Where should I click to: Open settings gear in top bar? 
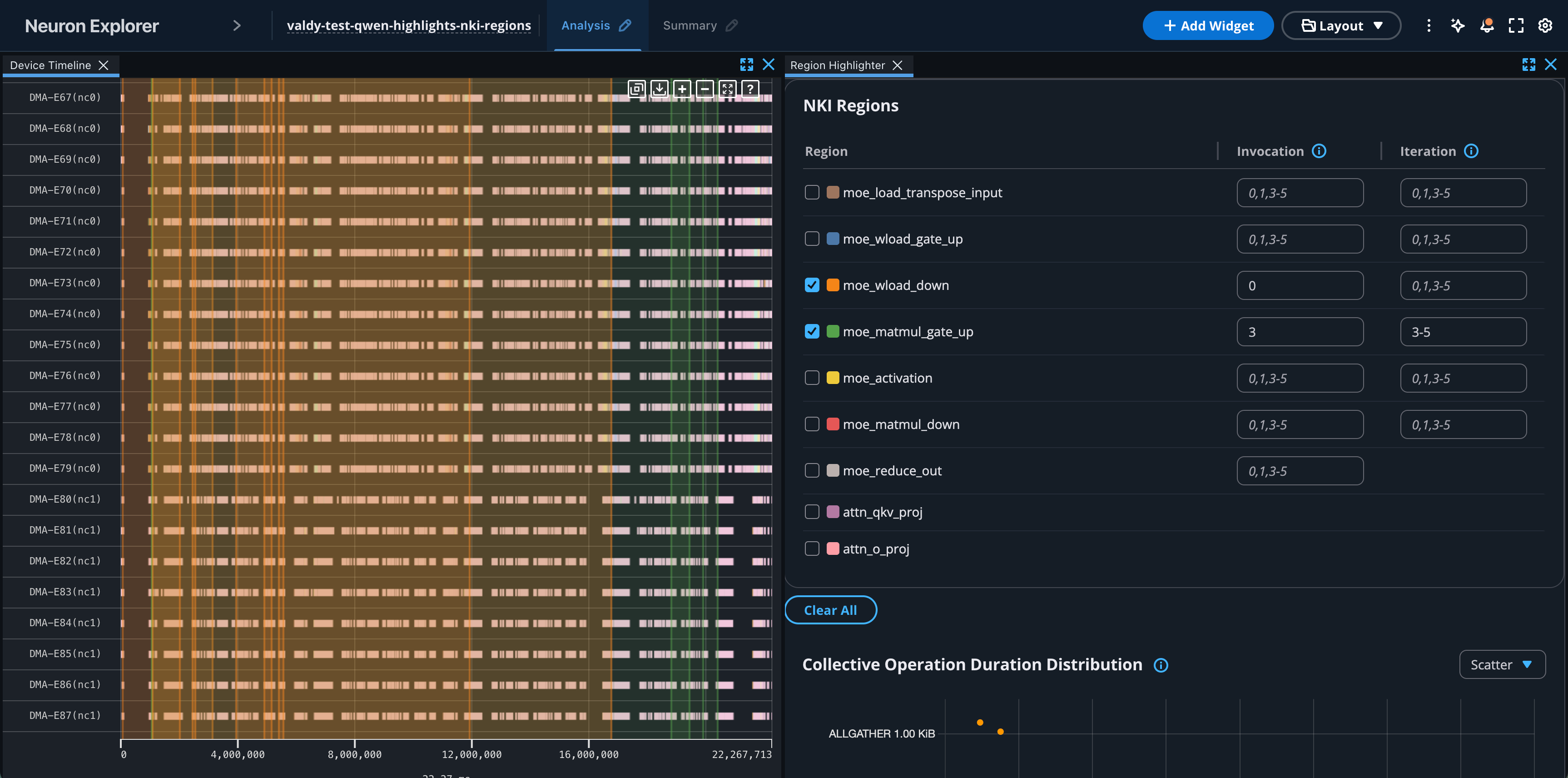click(x=1545, y=25)
